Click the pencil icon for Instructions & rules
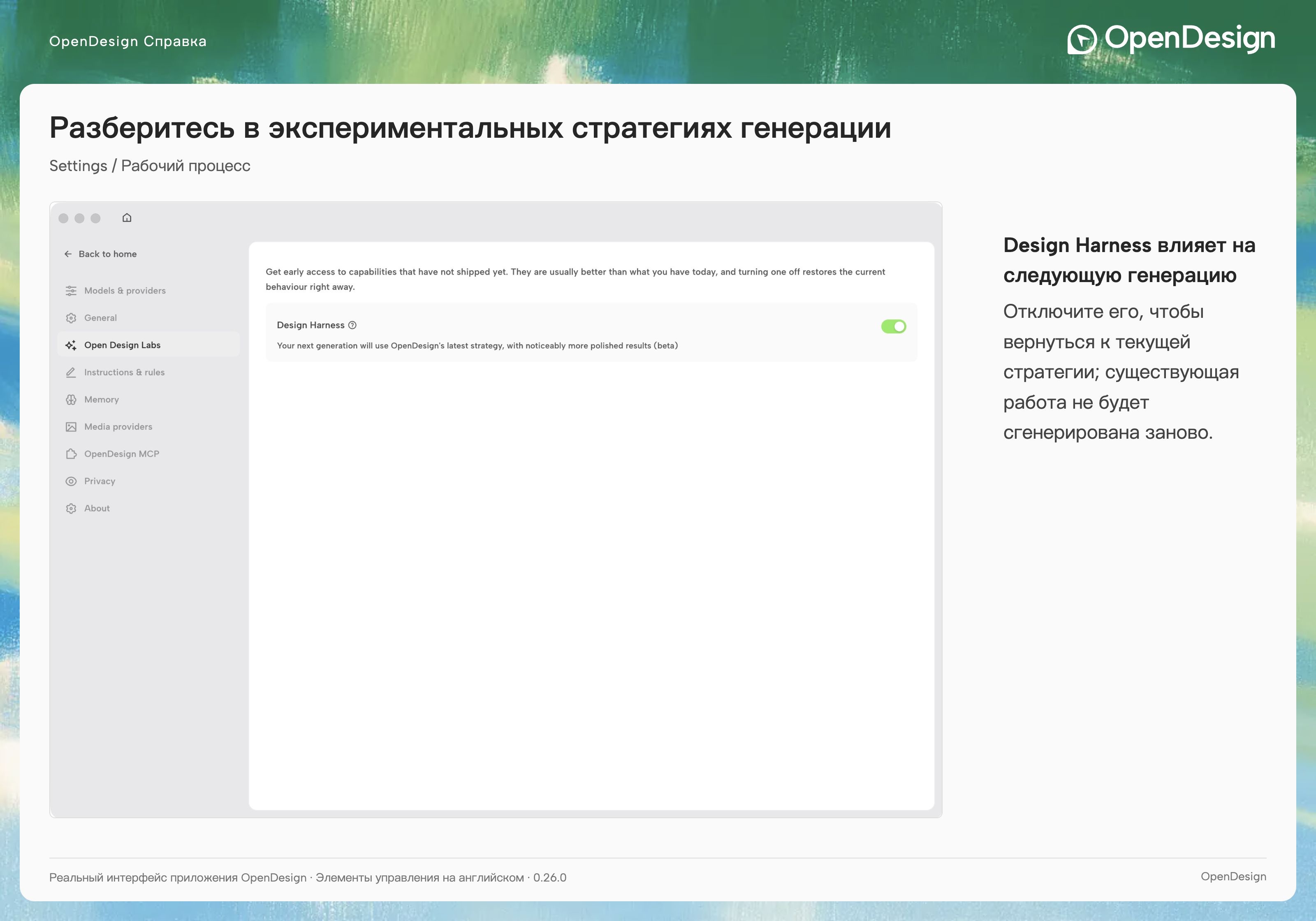This screenshot has height=921, width=1316. point(71,373)
